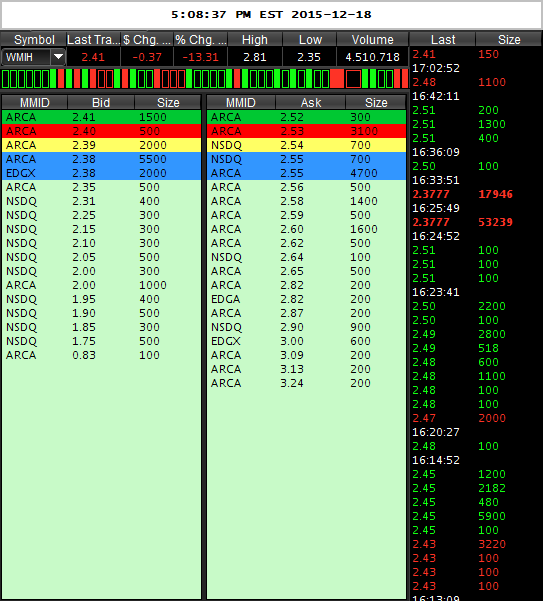The image size is (543, 601).
Task: Click the 16:14:52 timestamp
Action: point(436,460)
